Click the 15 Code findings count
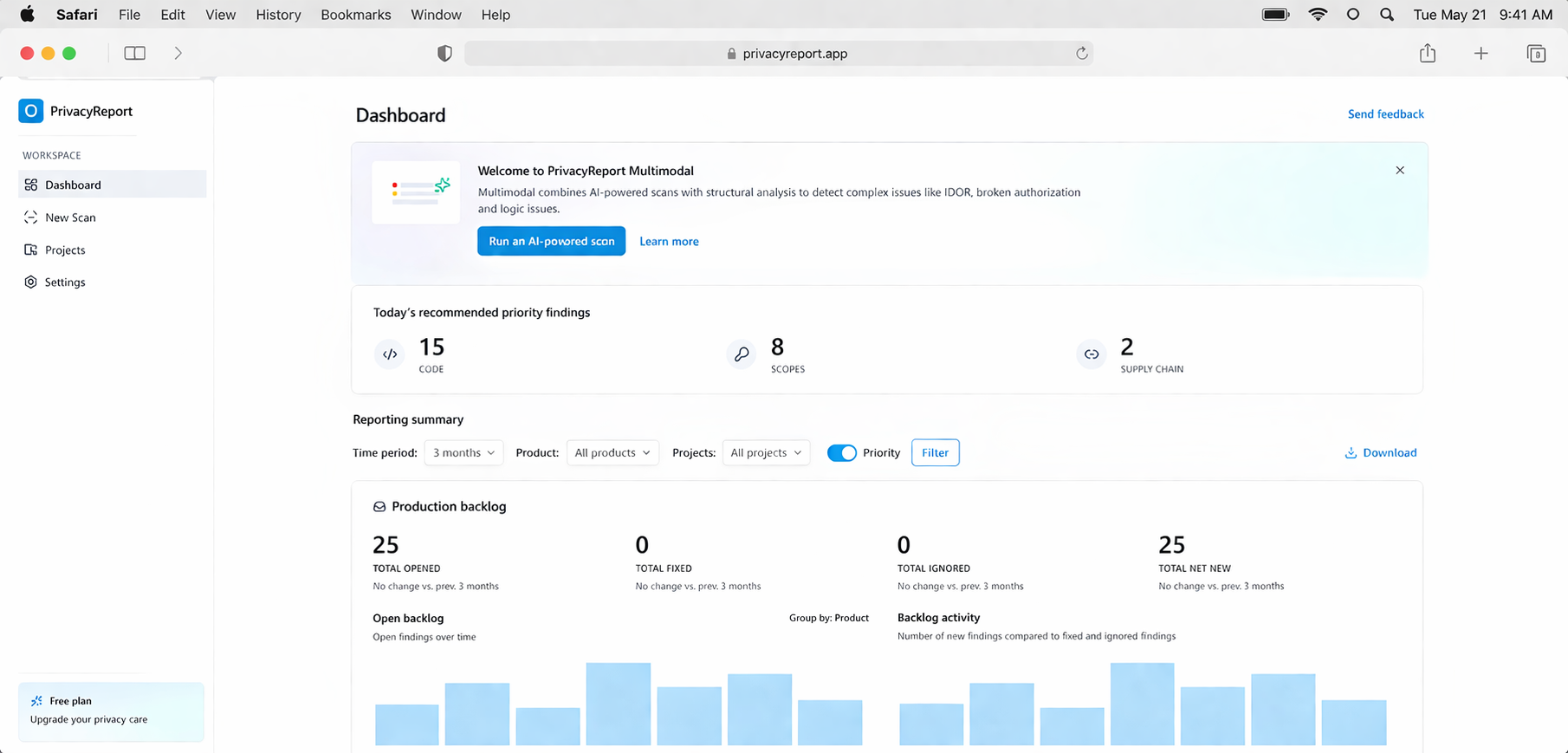Screen dimensions: 1568x753 pos(431,347)
